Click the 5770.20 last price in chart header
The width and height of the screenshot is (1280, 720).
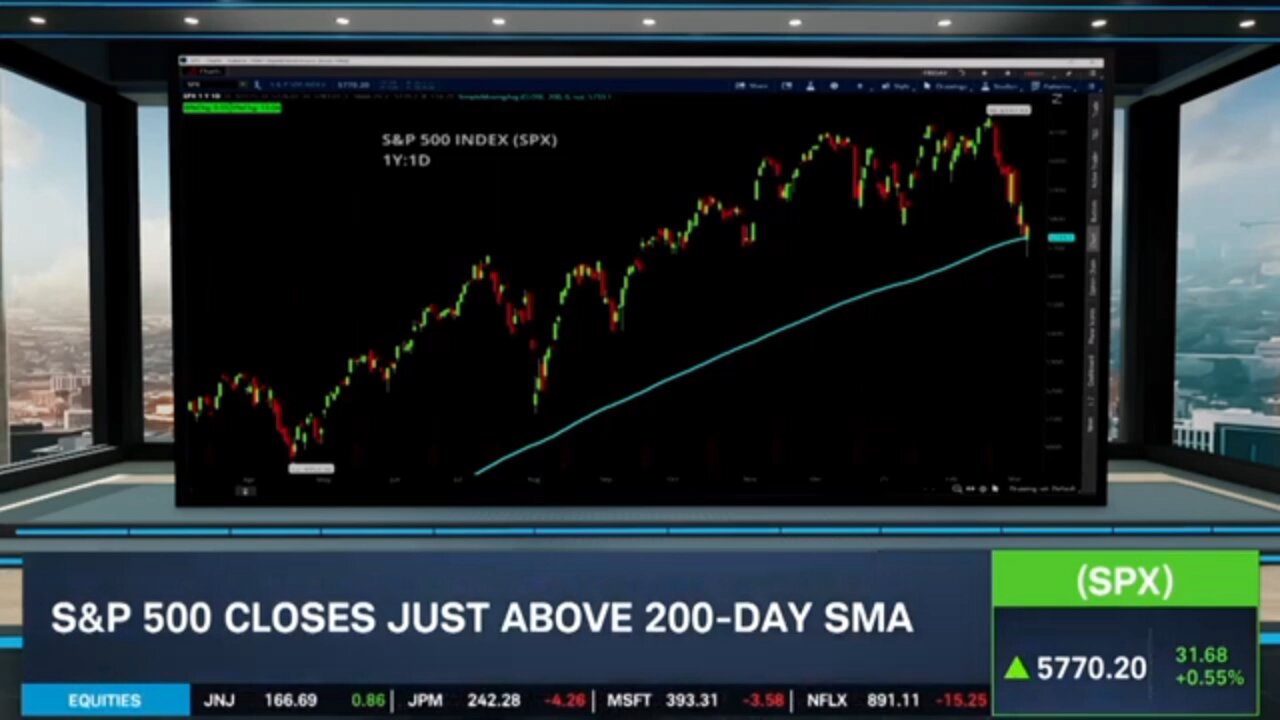[x=353, y=85]
